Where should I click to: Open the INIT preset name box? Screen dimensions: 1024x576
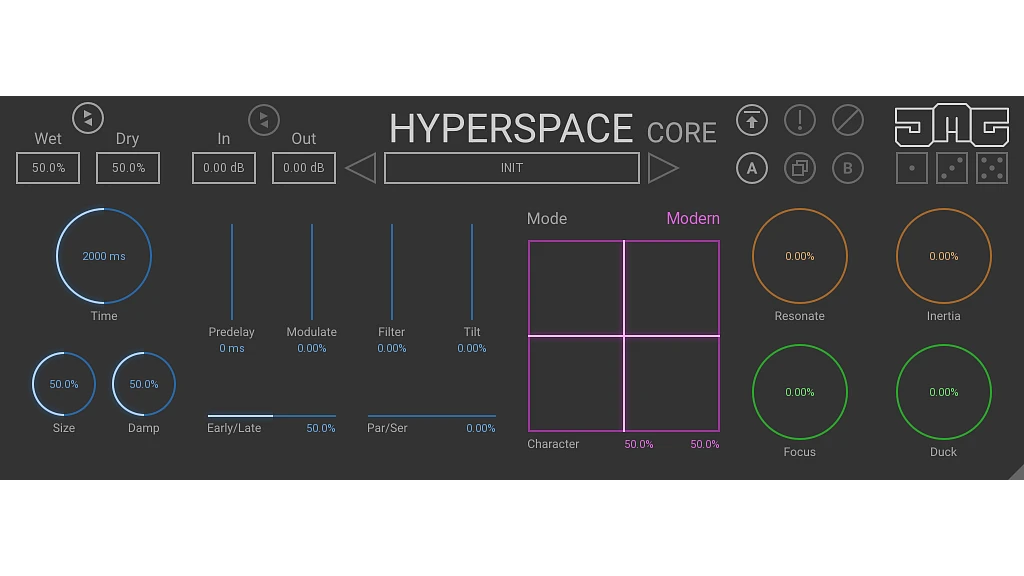pyautogui.click(x=511, y=168)
